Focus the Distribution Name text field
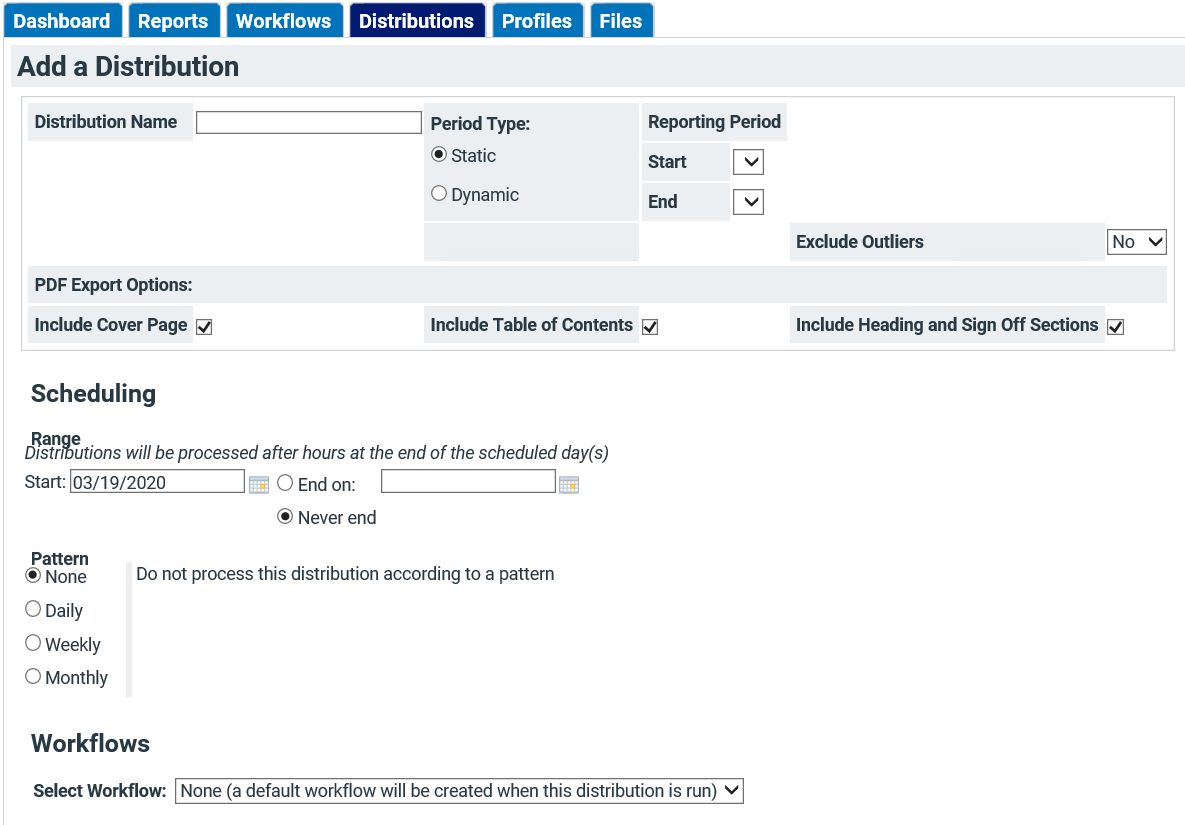 point(308,122)
